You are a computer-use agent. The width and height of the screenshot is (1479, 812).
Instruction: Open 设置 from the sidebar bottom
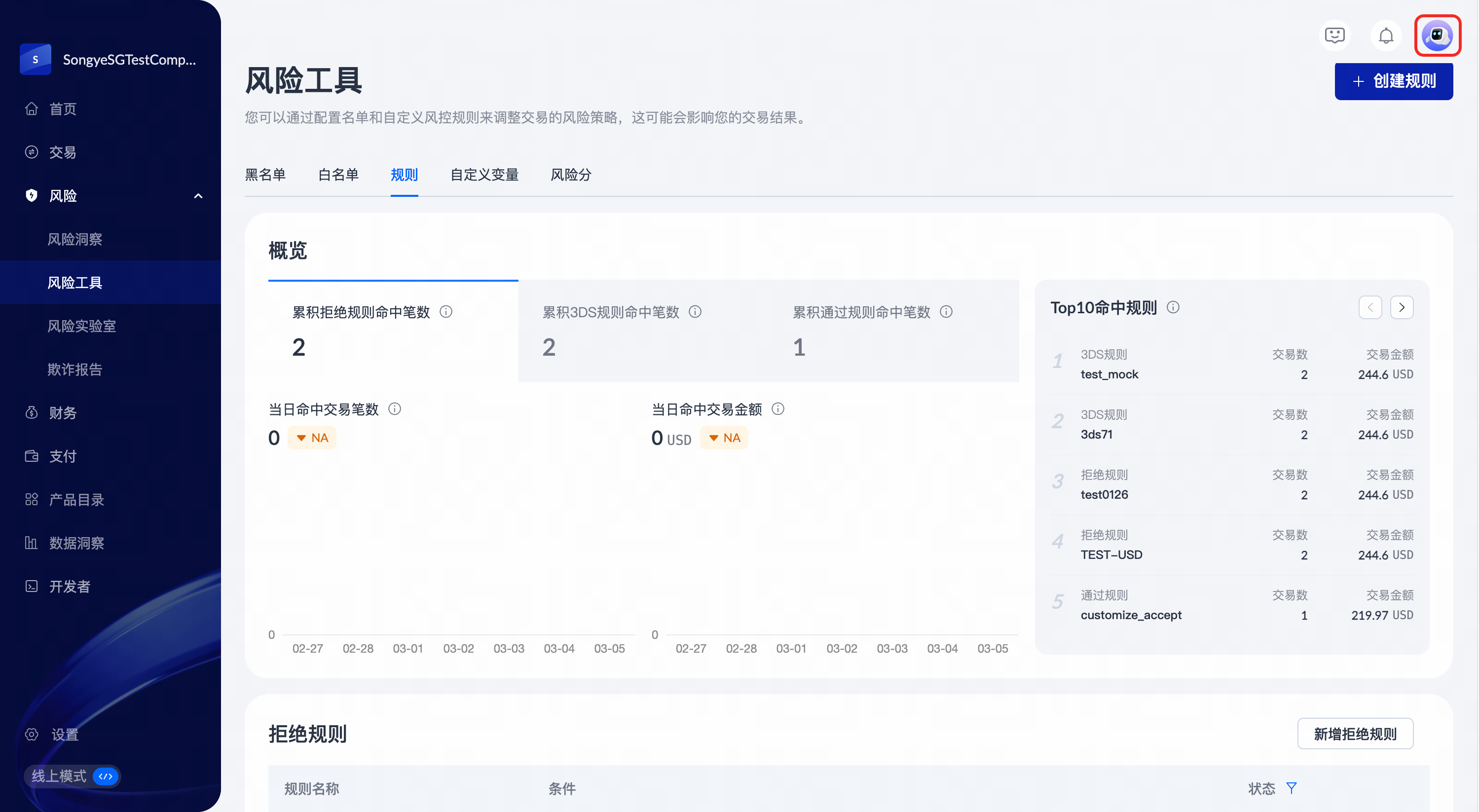click(x=64, y=735)
